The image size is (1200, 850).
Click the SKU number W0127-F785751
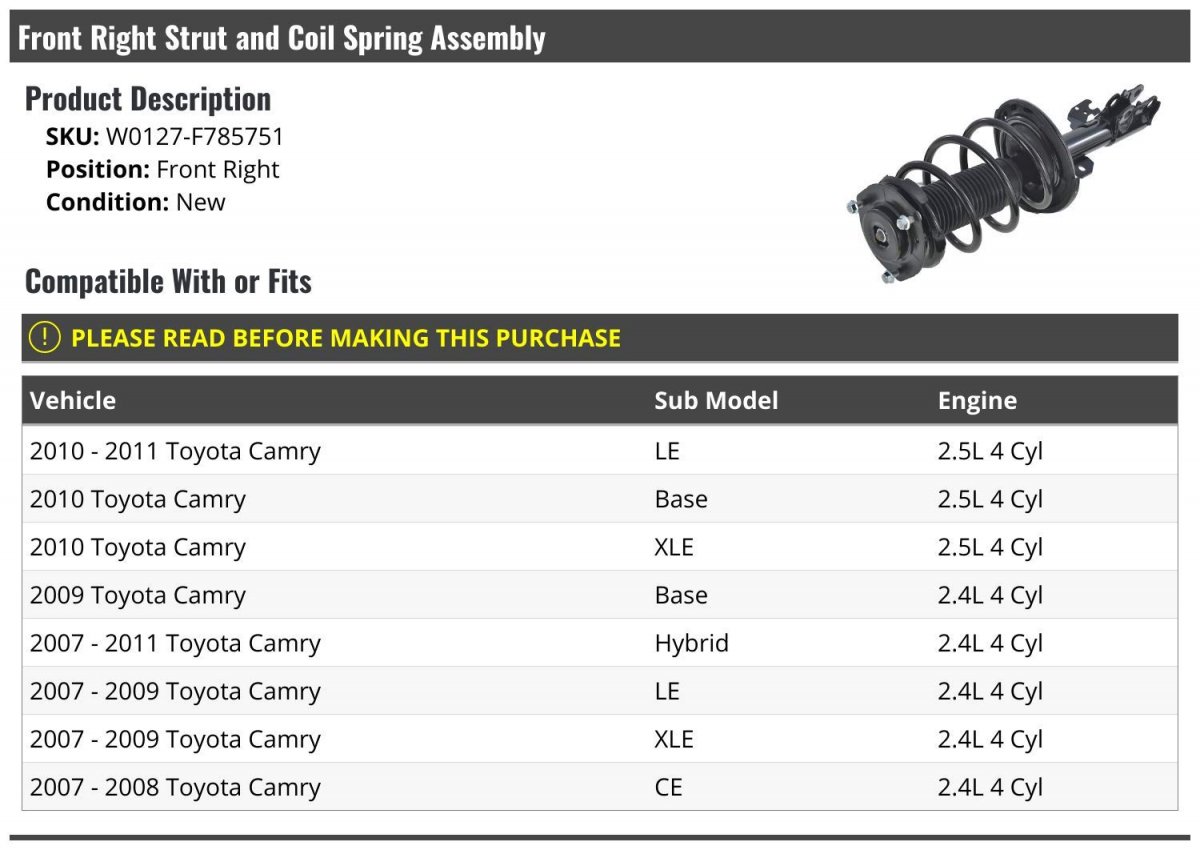195,137
